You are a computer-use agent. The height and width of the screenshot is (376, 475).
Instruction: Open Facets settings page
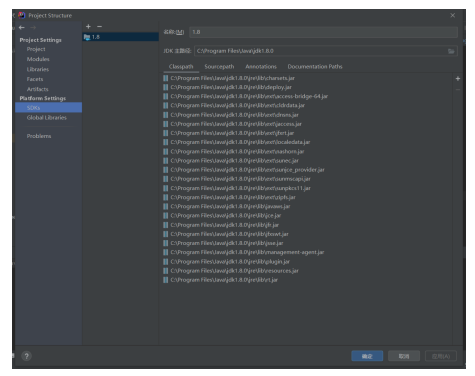click(35, 79)
